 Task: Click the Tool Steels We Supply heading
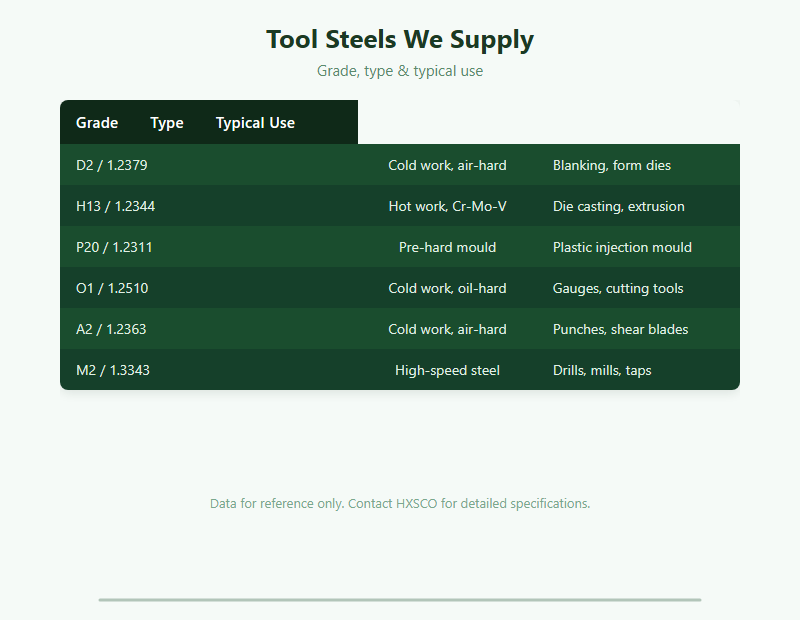(400, 39)
